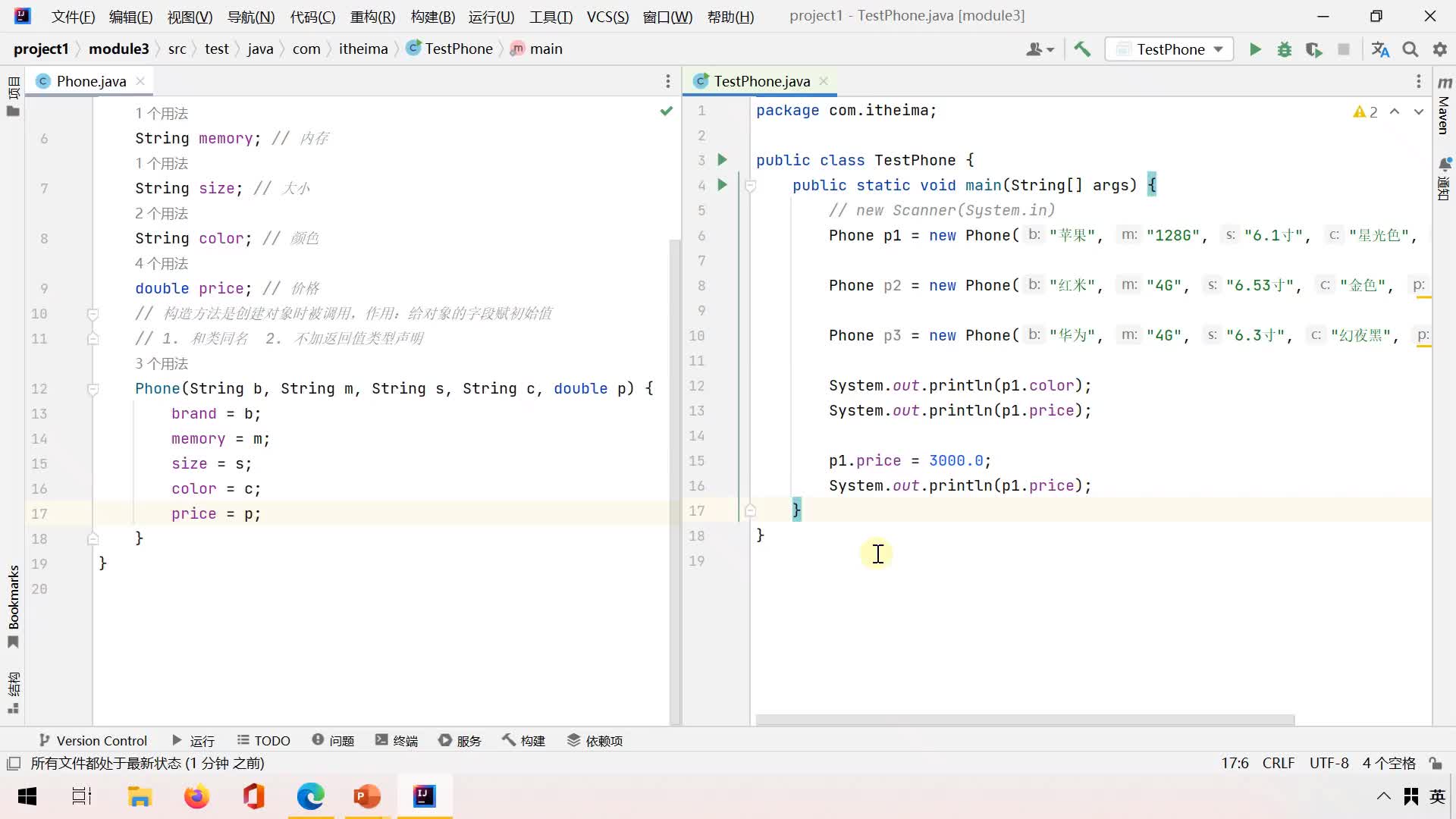Start debugging with the bug icon
The width and height of the screenshot is (1456, 819).
pos(1285,49)
